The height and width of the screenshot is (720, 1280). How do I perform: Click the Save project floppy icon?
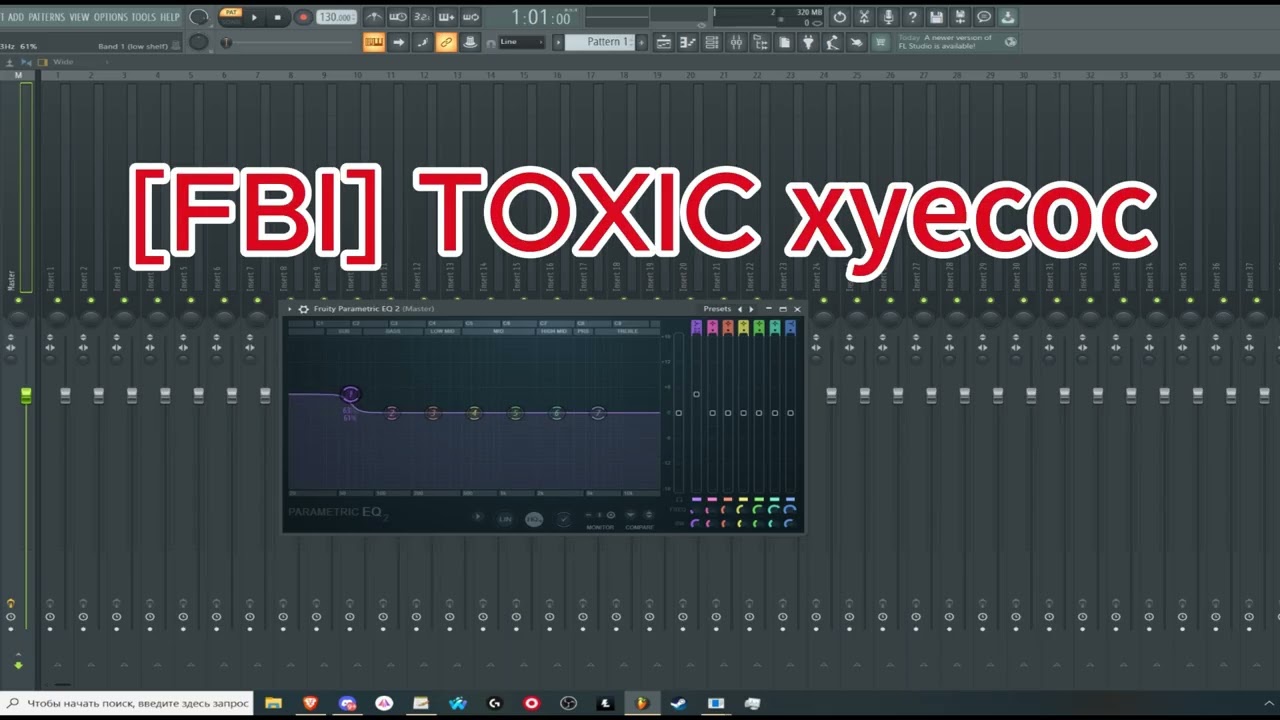pyautogui.click(x=936, y=17)
